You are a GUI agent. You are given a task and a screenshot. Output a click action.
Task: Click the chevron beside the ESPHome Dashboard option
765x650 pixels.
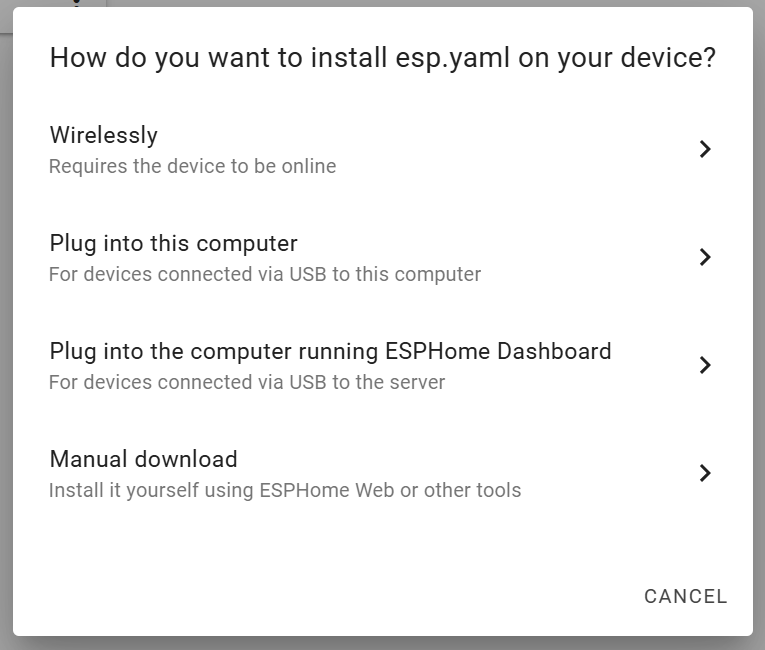click(x=705, y=365)
